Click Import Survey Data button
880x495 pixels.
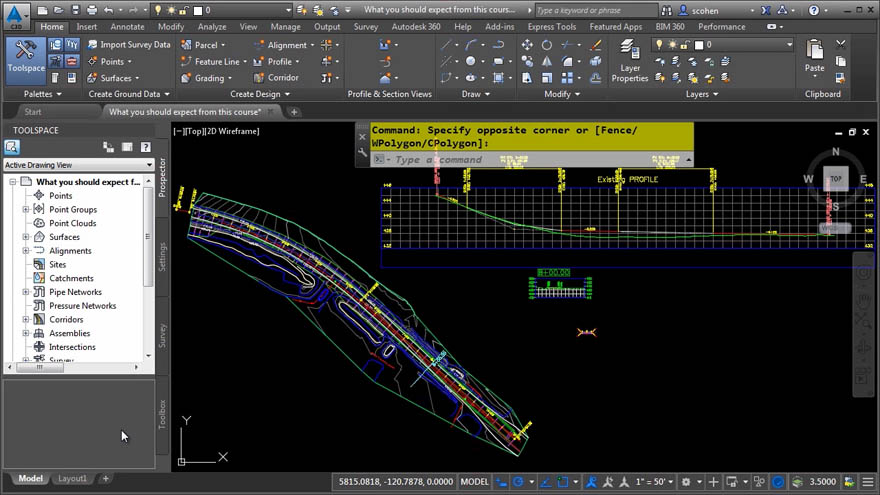pos(129,45)
